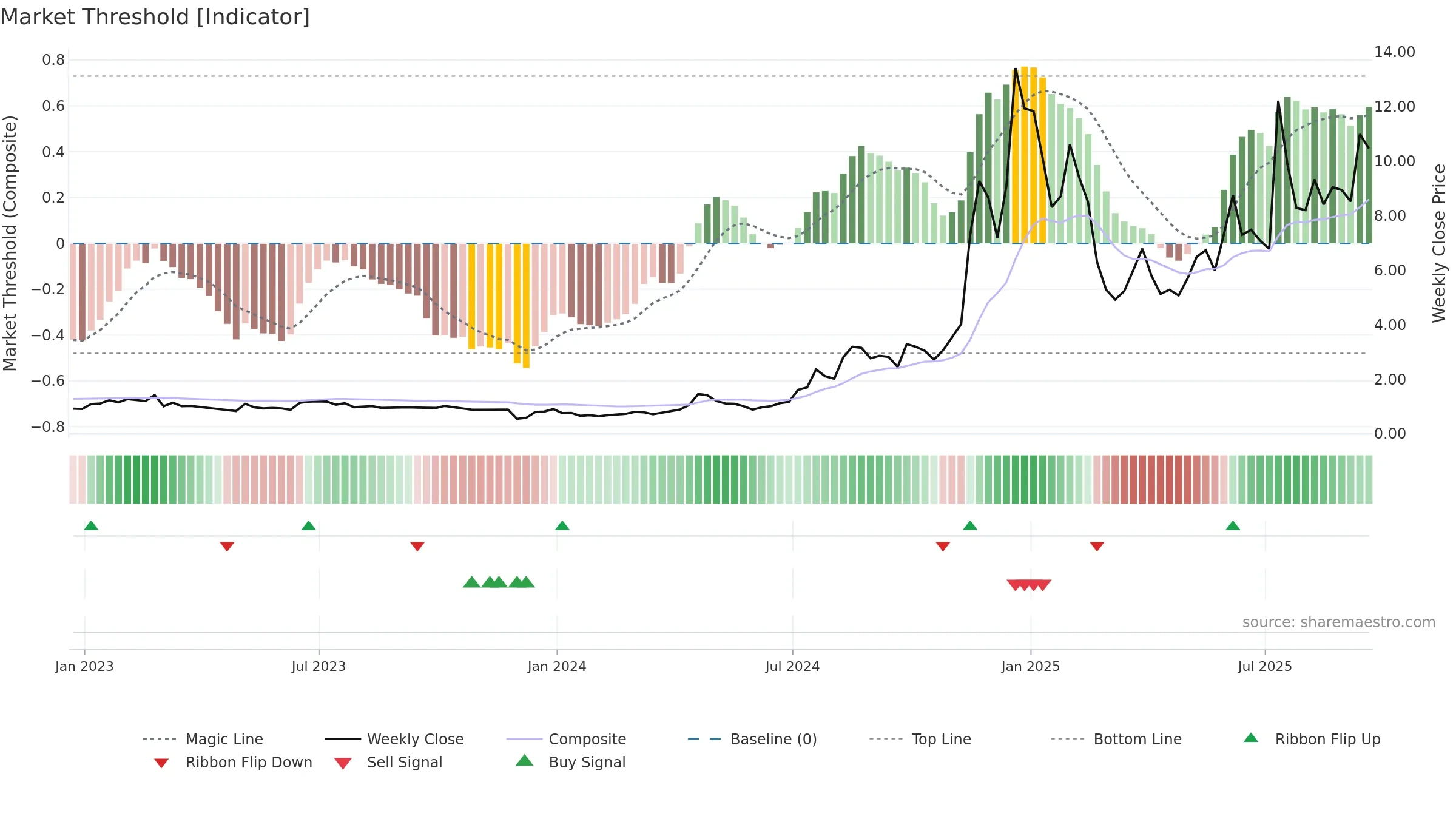Click the Ribbon Flip Down marker in autumn 2024
Image resolution: width=1456 pixels, height=819 pixels.
tap(943, 547)
